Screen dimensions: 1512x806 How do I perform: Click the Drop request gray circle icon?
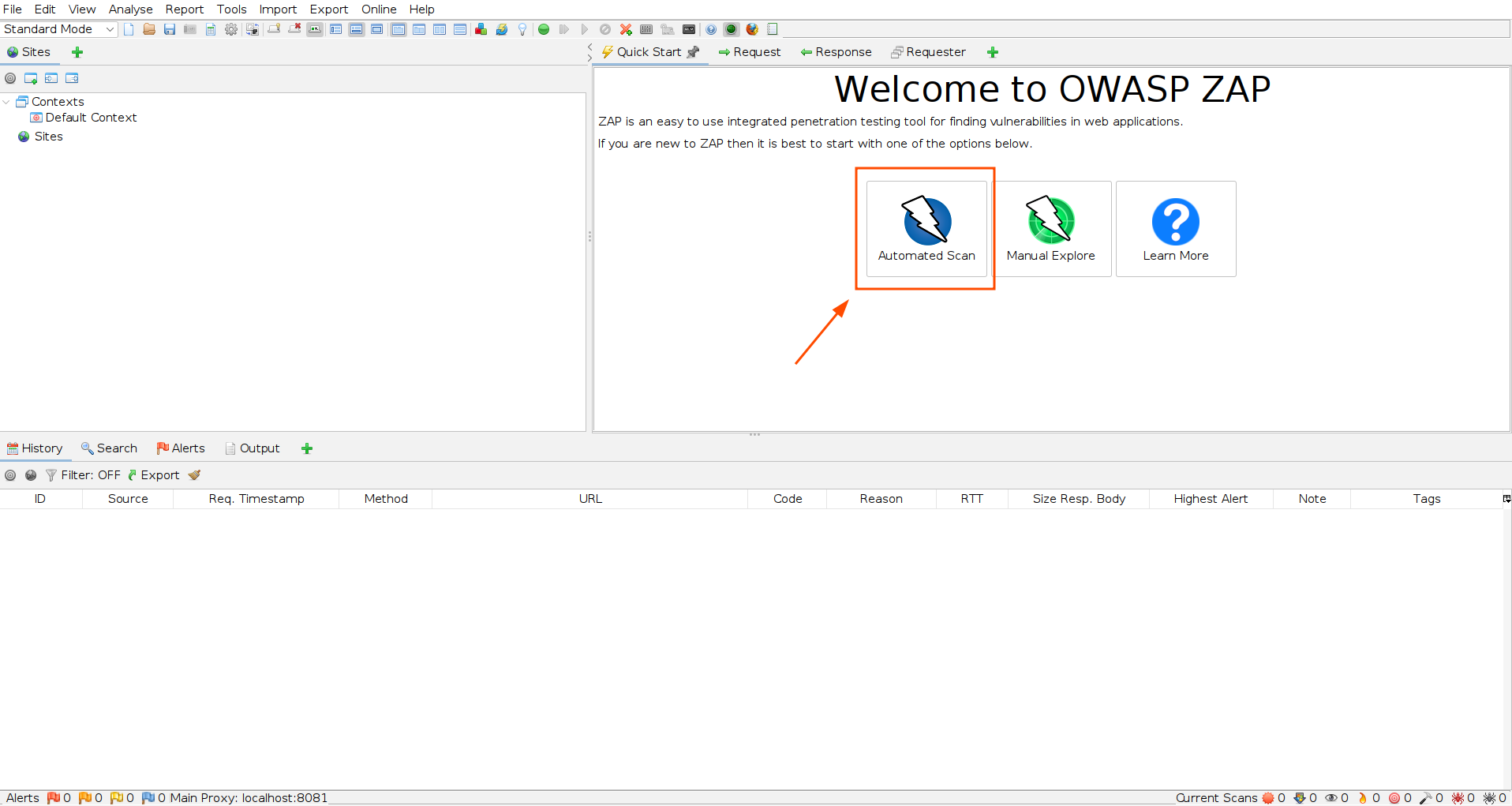(x=605, y=29)
